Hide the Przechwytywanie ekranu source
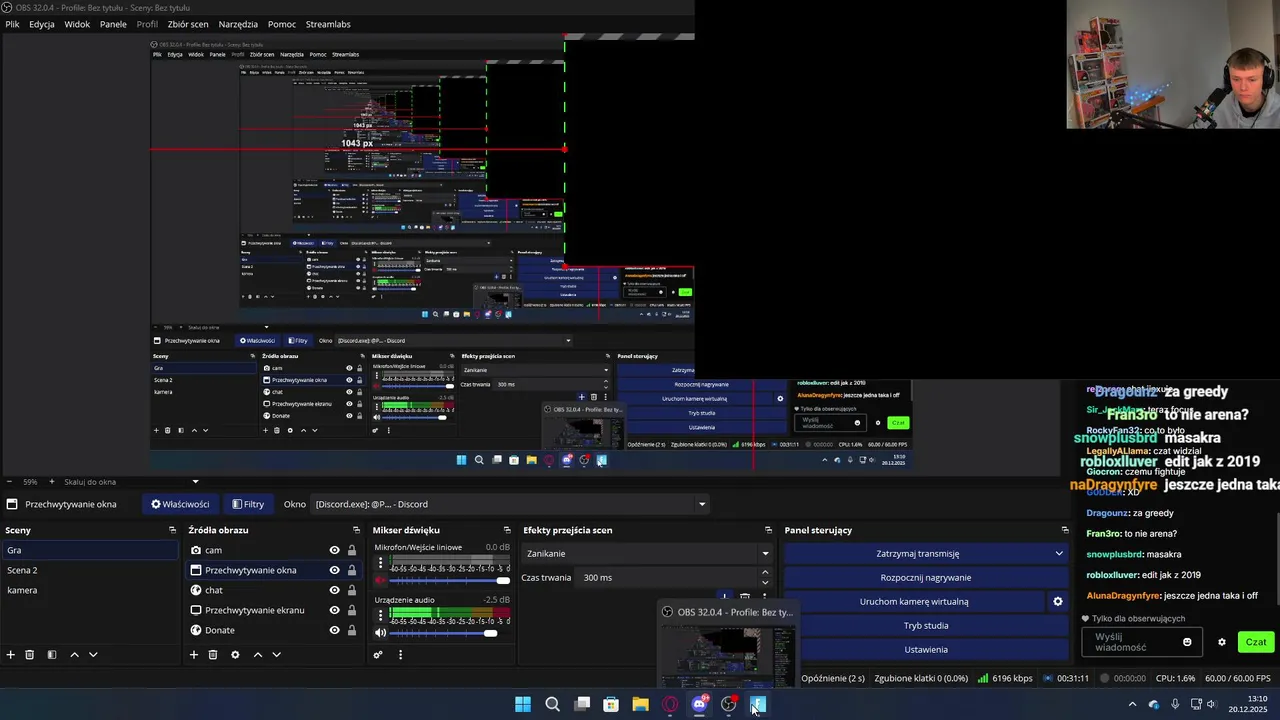The height and width of the screenshot is (720, 1280). point(334,610)
